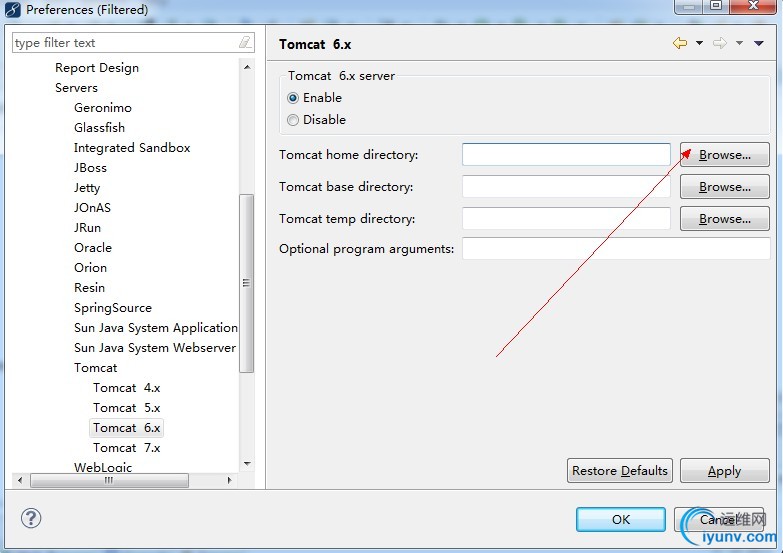Select JOnAS in the server list

point(92,208)
